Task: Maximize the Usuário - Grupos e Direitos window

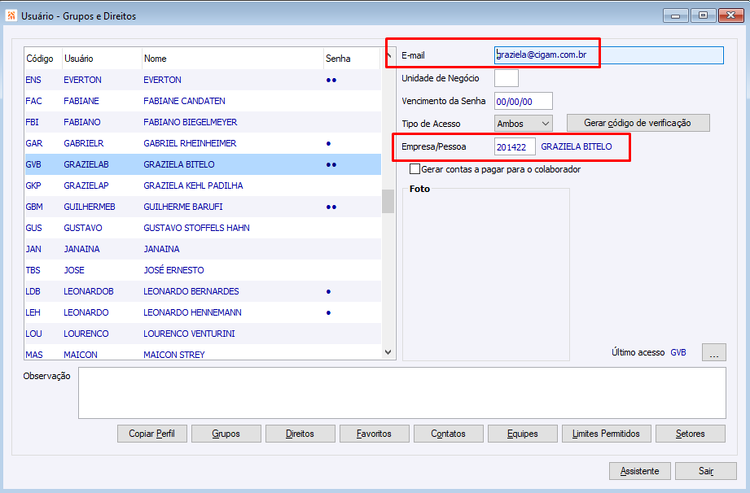Action: [703, 16]
